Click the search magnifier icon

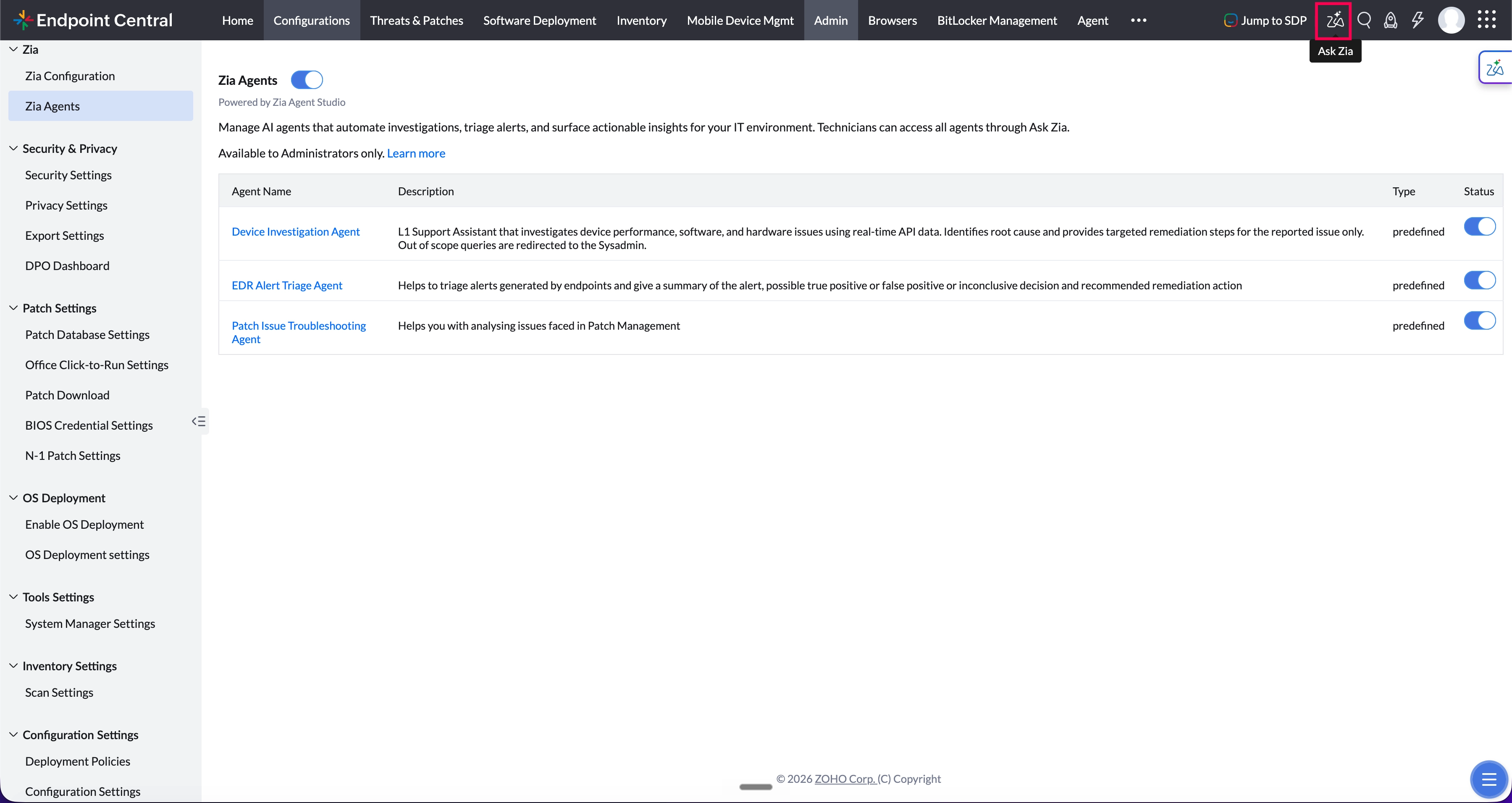[1364, 21]
